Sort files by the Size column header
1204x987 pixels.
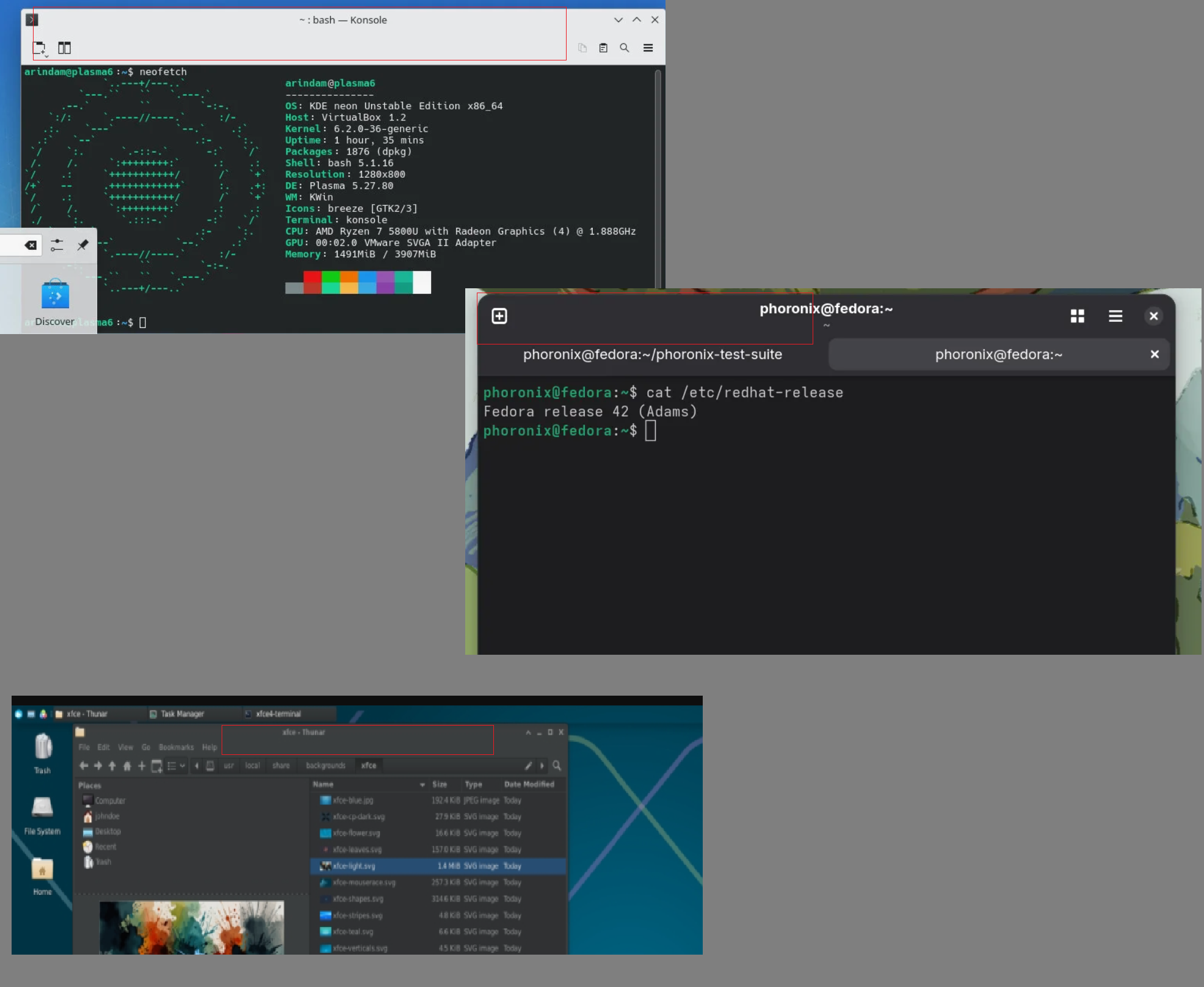tap(439, 784)
